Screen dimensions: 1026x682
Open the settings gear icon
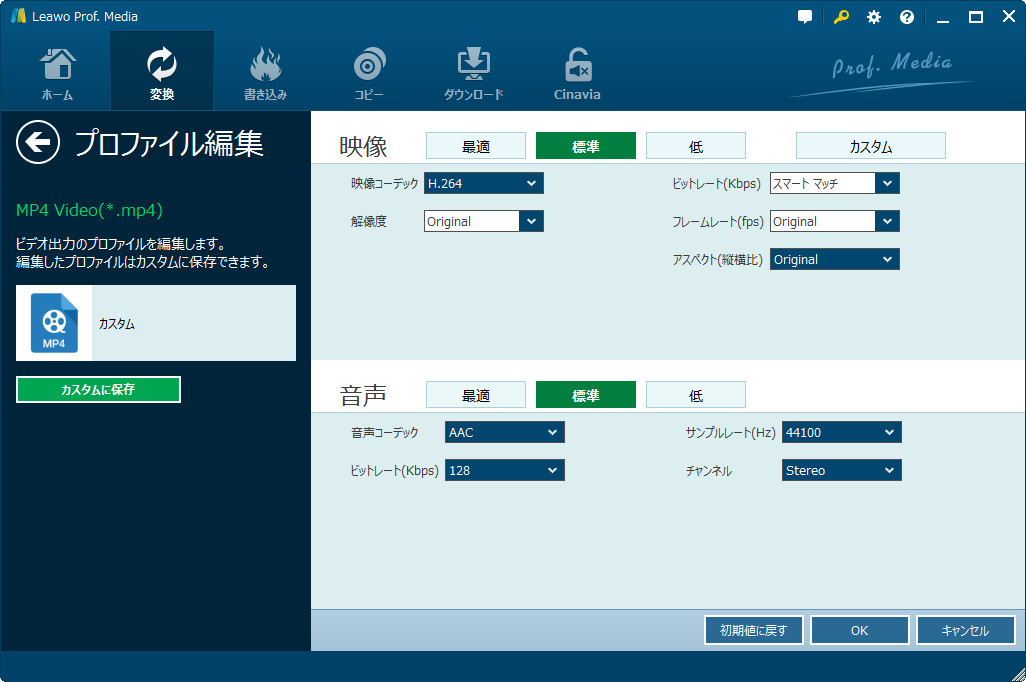click(x=873, y=16)
